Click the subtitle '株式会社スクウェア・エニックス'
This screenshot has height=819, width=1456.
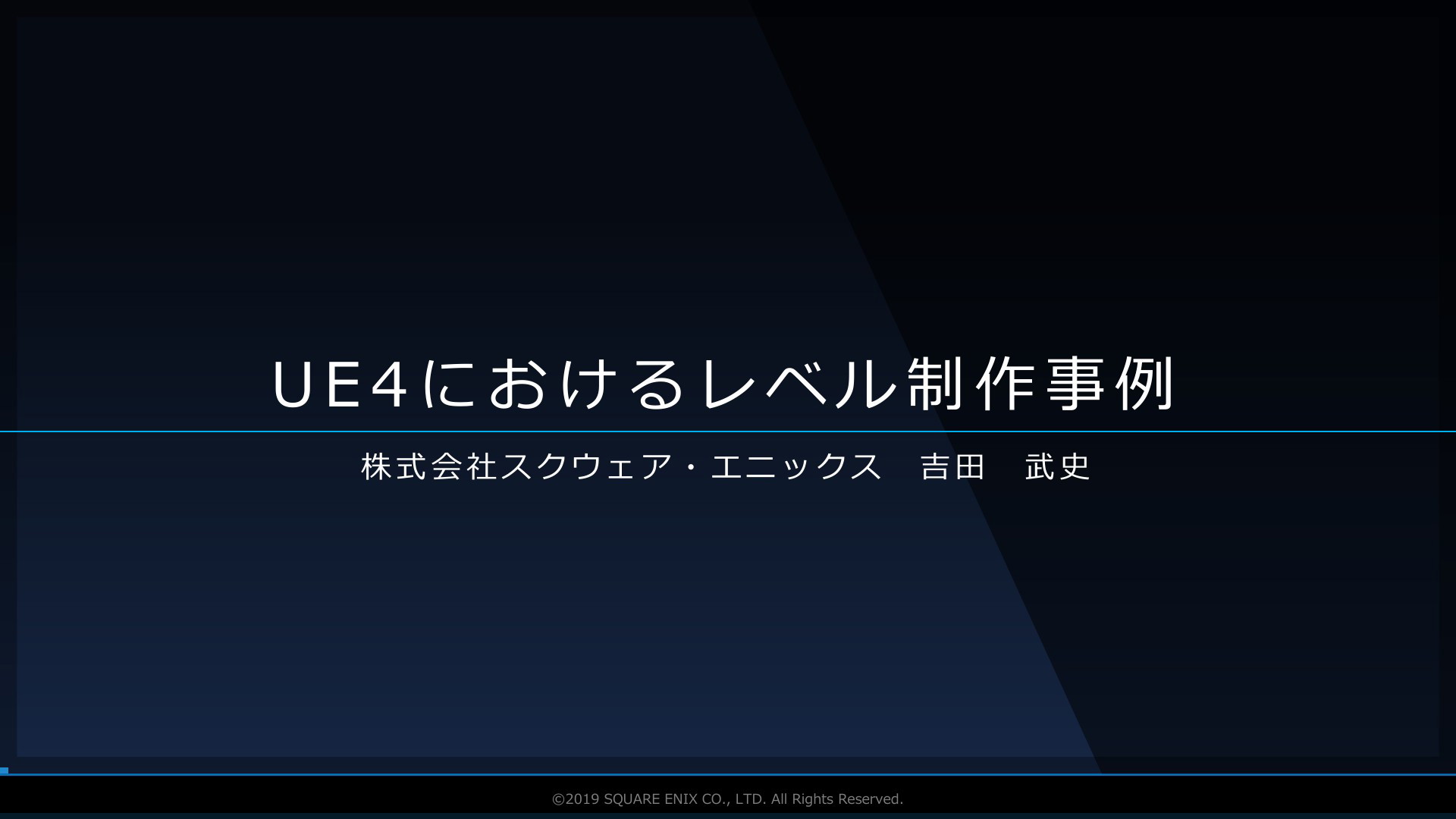(621, 467)
